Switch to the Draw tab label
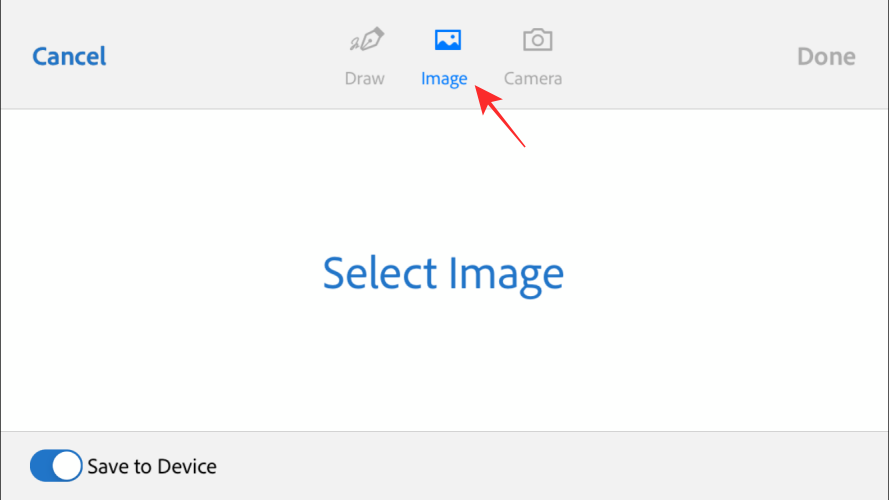 click(x=364, y=79)
